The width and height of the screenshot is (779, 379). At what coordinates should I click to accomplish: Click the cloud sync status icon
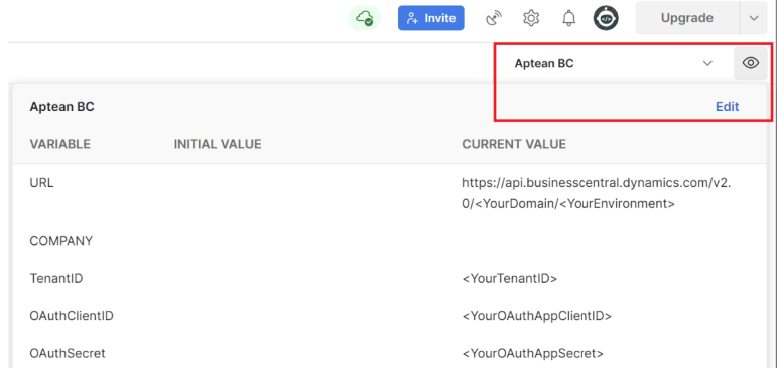pos(365,18)
